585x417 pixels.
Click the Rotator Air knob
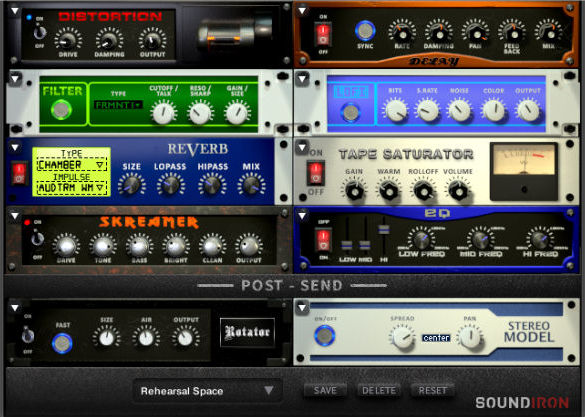(146, 338)
